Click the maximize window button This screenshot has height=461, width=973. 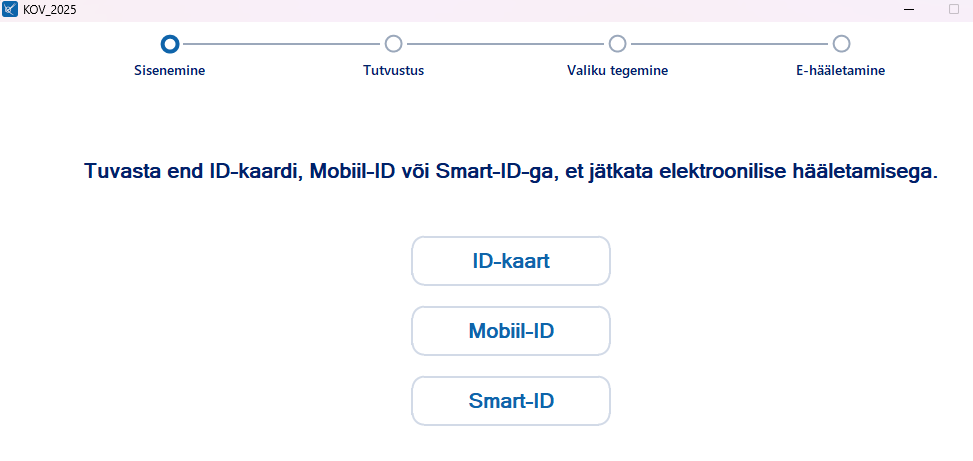(953, 10)
